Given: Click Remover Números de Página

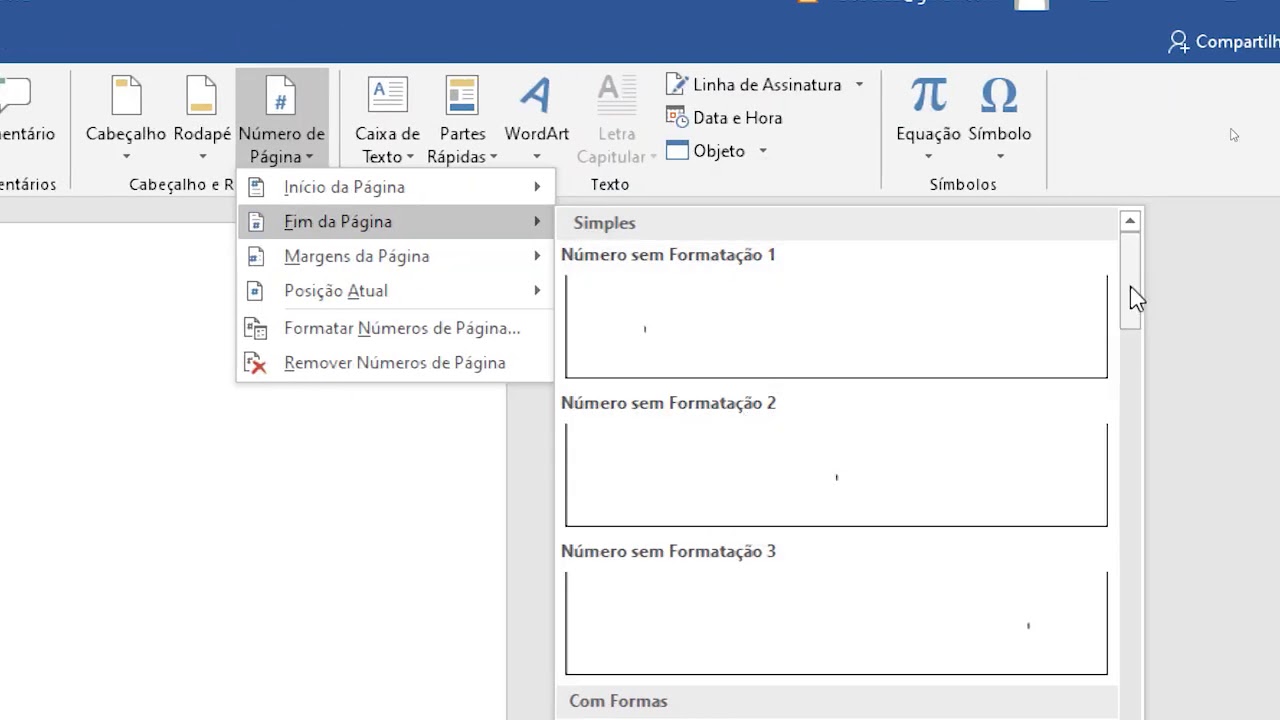Looking at the screenshot, I should (x=394, y=363).
